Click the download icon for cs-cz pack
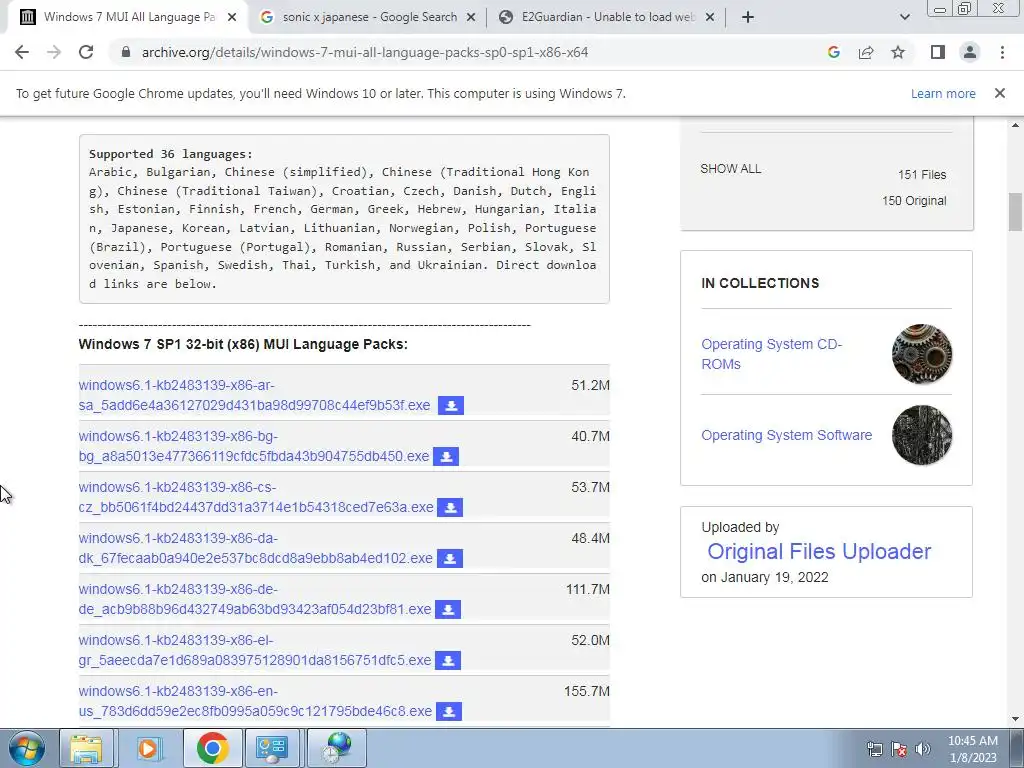Image resolution: width=1024 pixels, height=768 pixels. coord(450,507)
